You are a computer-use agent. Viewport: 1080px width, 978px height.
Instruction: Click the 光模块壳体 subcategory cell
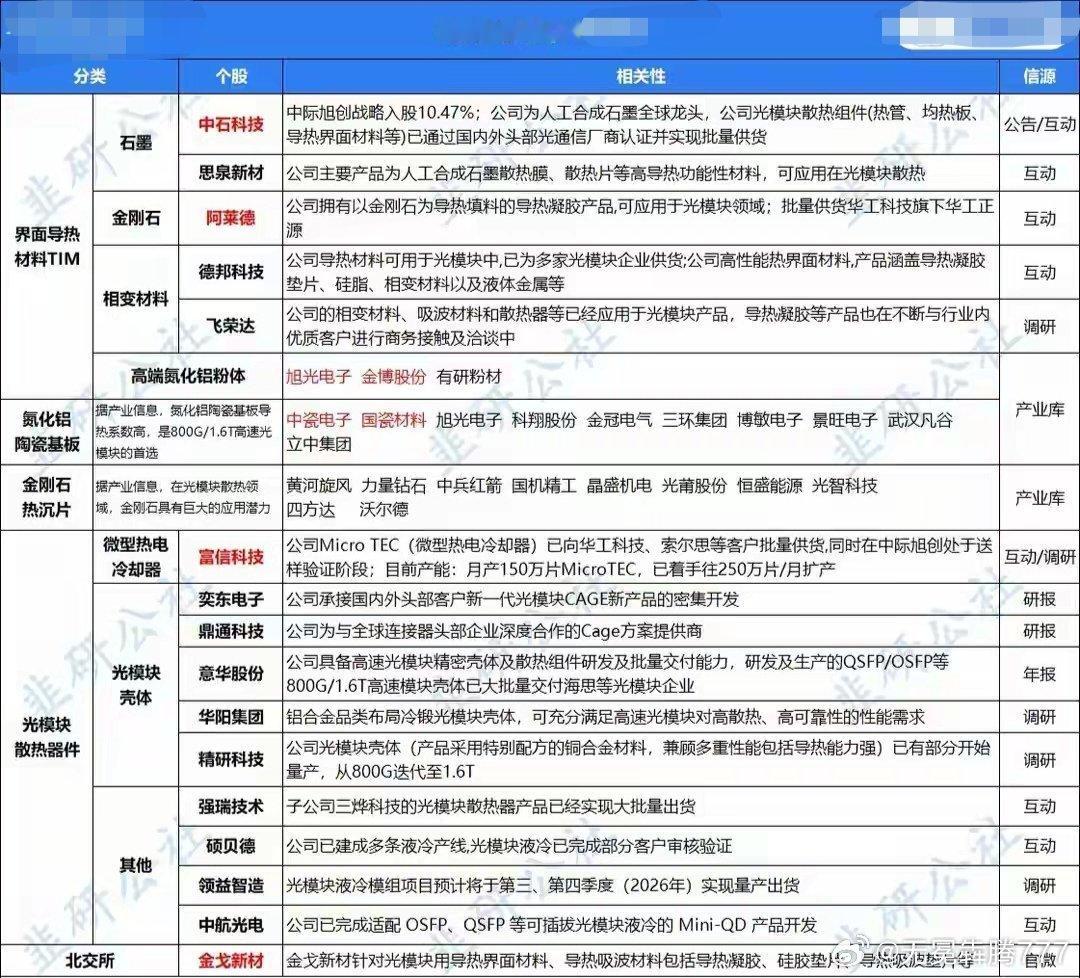pos(136,685)
